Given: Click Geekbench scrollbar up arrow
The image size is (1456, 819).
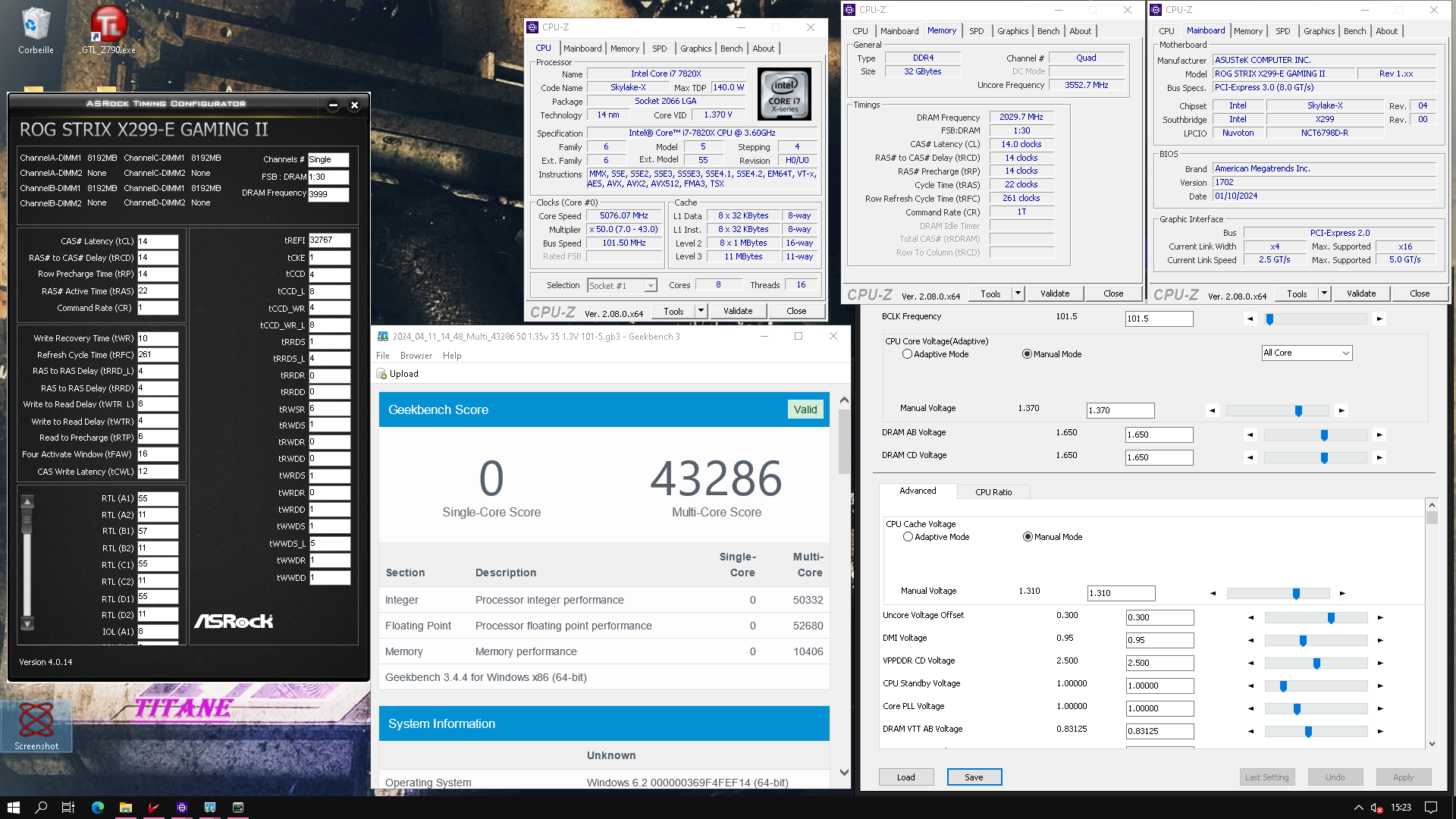Looking at the screenshot, I should coord(844,399).
